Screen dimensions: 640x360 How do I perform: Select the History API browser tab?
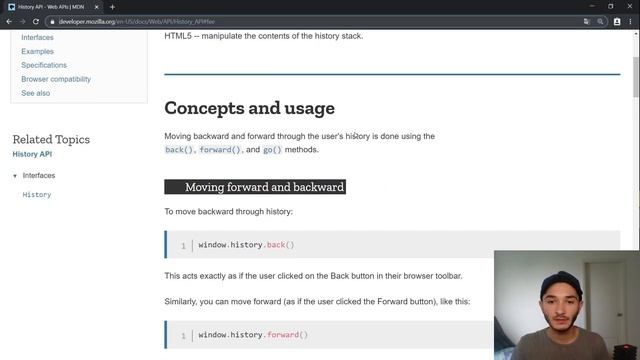(x=54, y=7)
